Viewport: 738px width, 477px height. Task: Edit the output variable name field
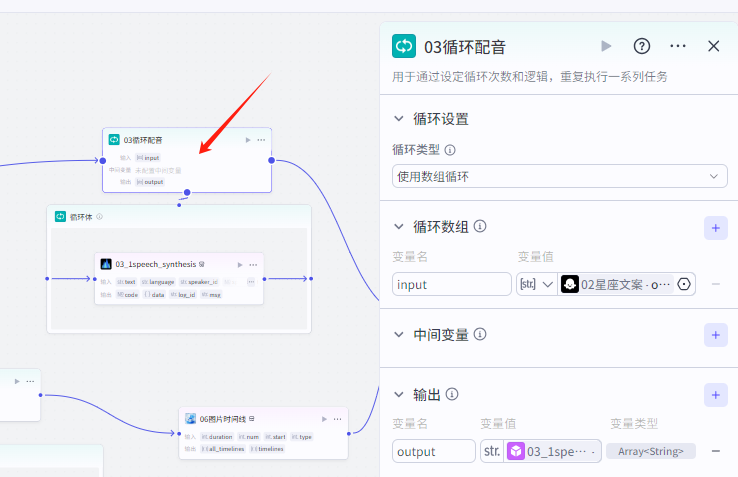point(433,451)
